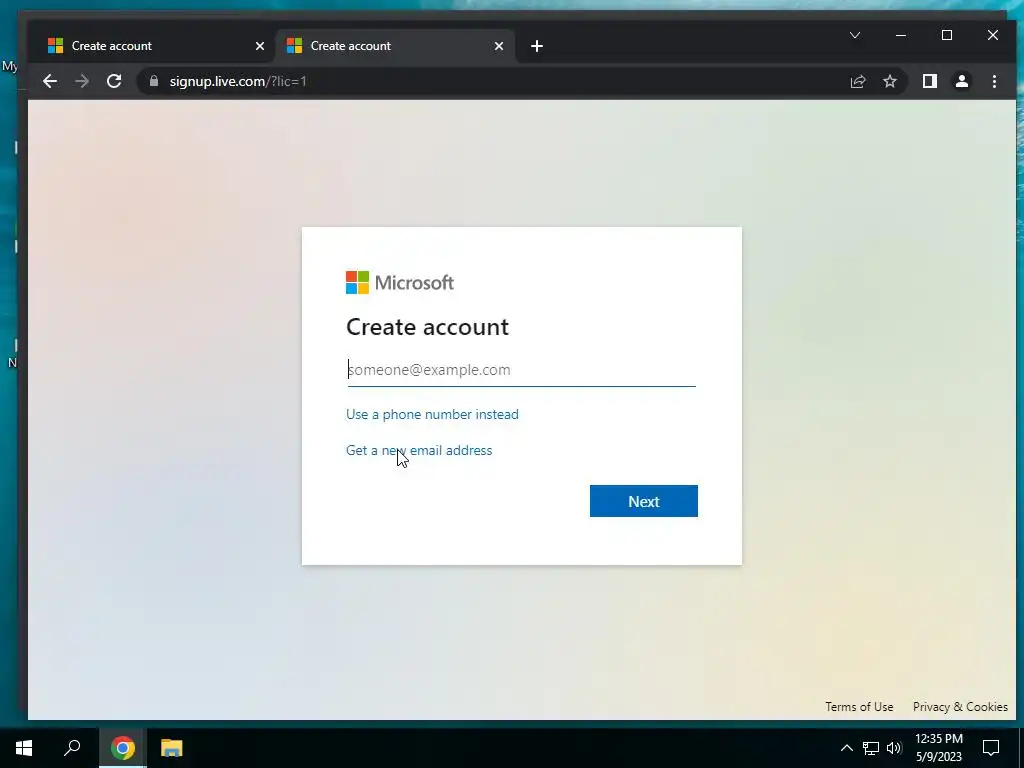Click the address bar URL
This screenshot has height=768, width=1024.
tap(238, 81)
